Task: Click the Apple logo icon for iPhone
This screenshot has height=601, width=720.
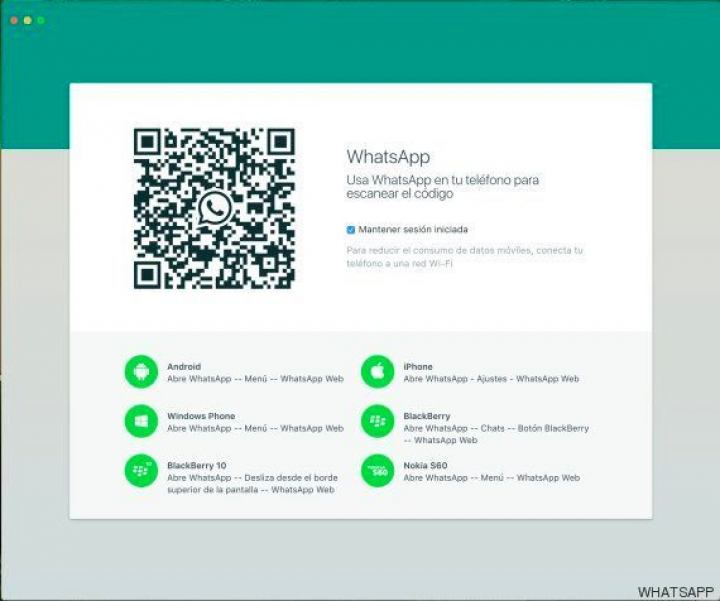Action: point(378,372)
